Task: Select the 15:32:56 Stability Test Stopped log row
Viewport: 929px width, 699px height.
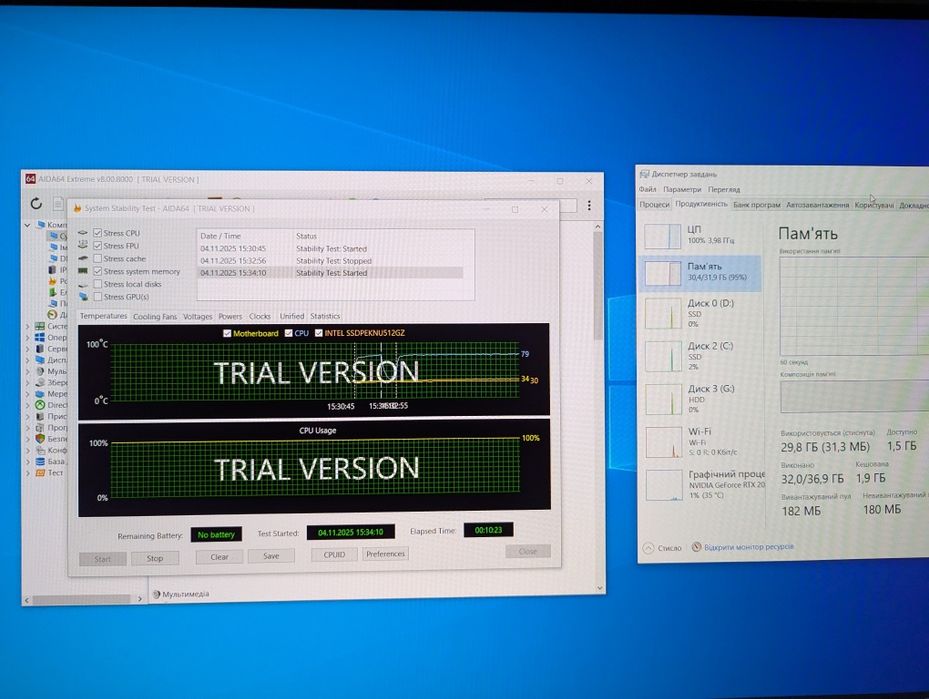Action: point(330,261)
